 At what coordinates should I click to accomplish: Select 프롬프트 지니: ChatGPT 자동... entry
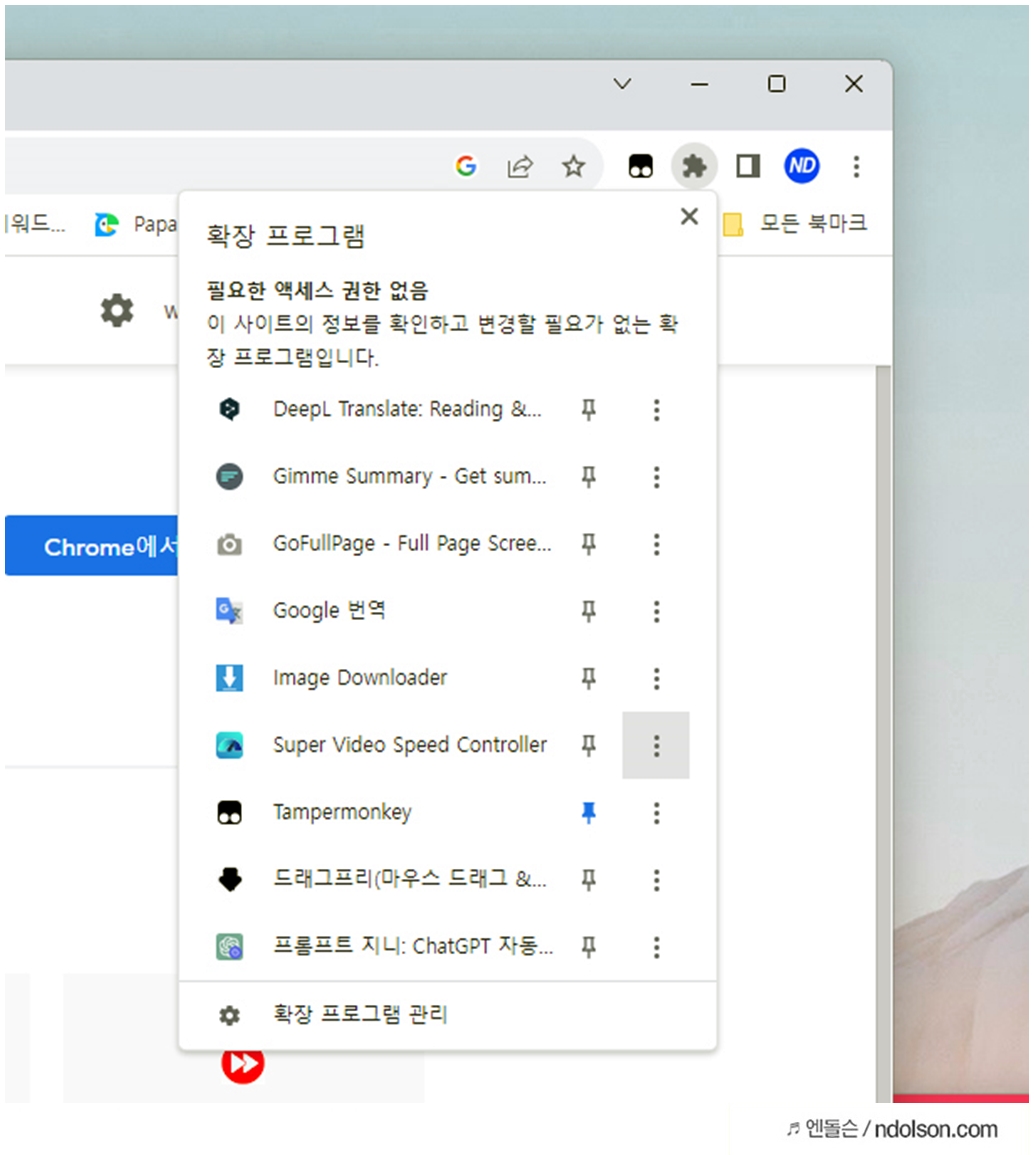412,947
